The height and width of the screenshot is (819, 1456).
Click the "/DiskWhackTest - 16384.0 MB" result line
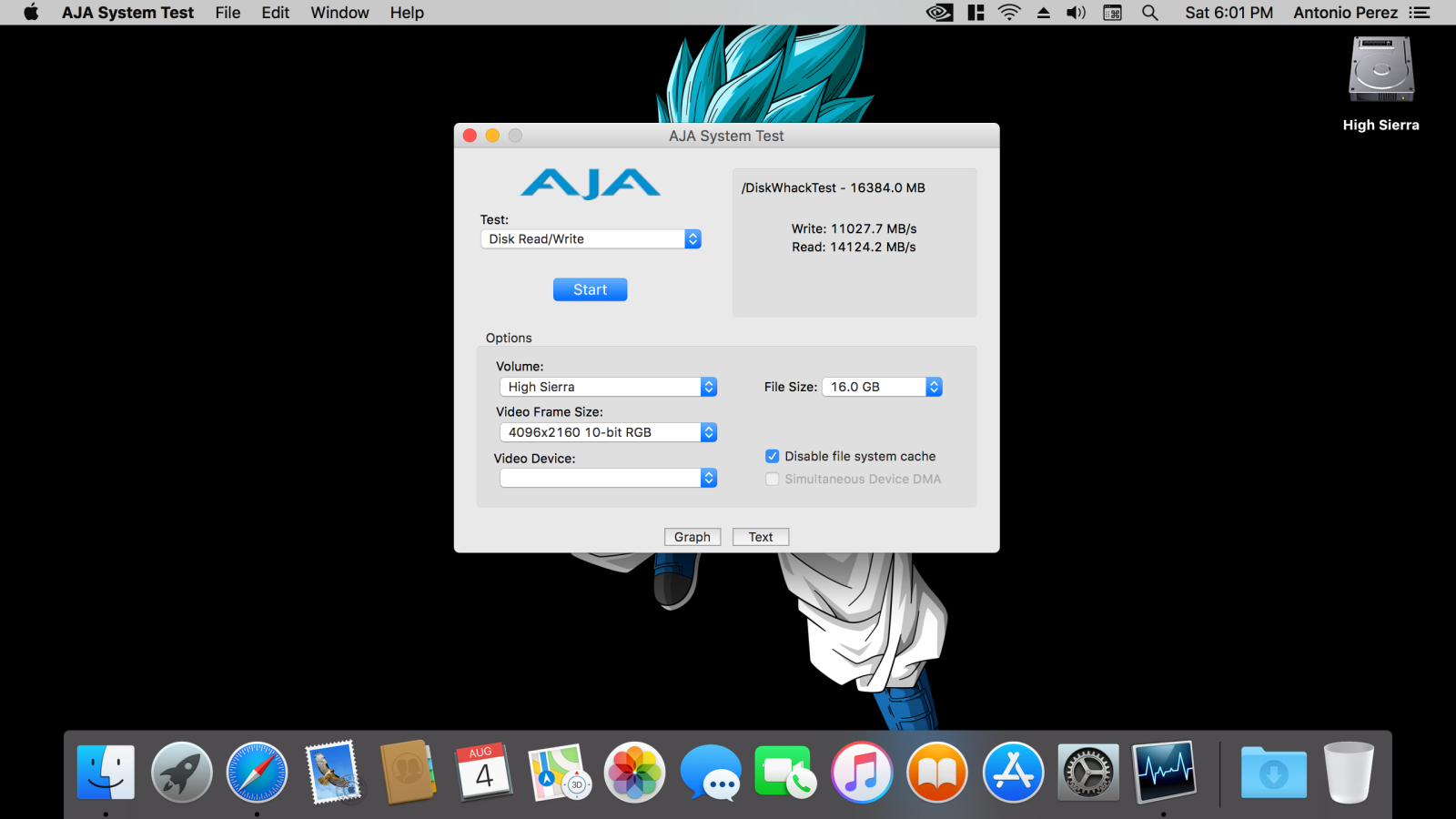[x=833, y=187]
